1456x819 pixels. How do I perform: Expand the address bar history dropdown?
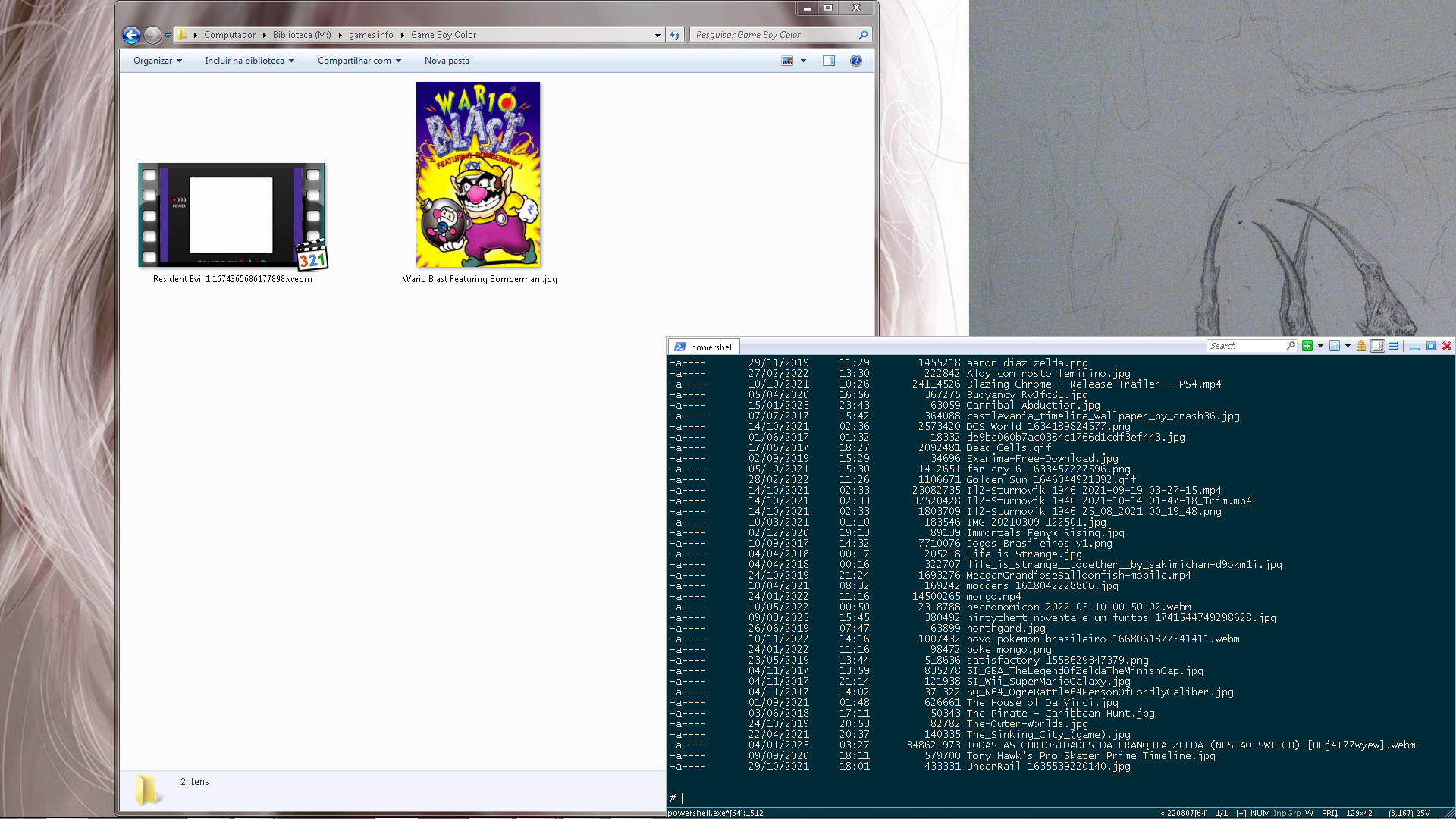click(x=657, y=36)
